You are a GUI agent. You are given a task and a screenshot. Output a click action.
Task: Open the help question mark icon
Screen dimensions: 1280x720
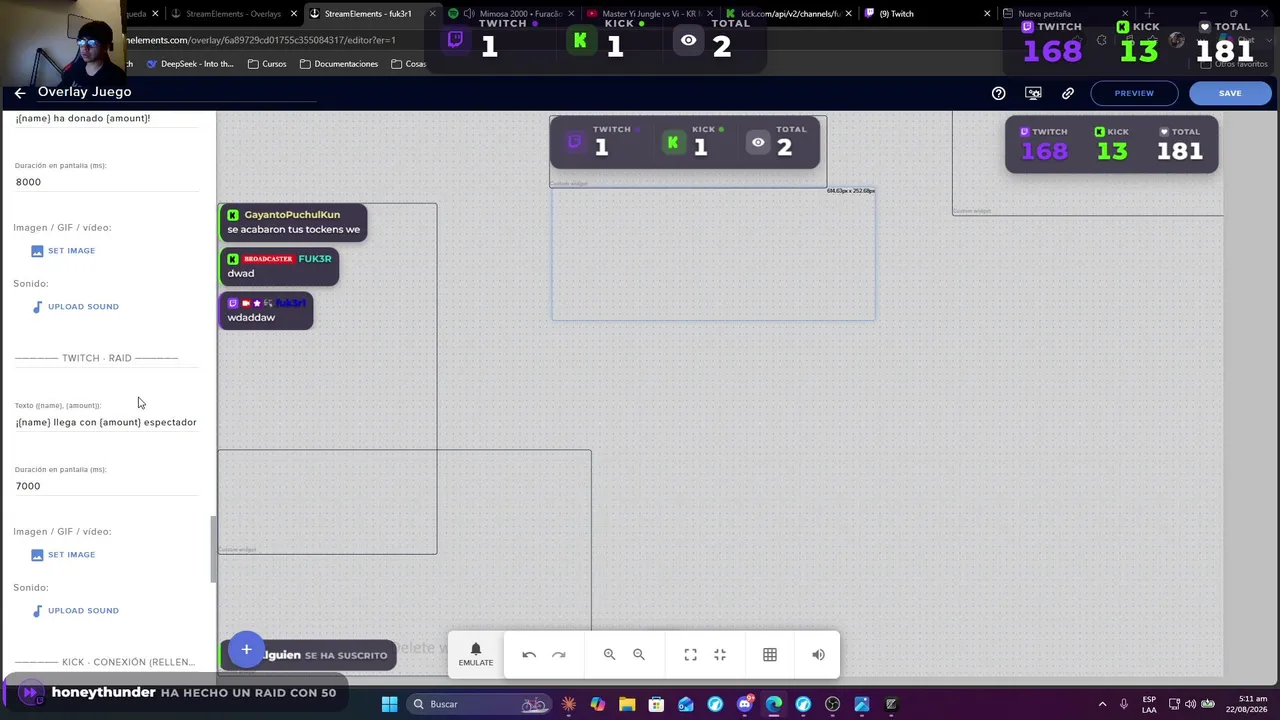[x=998, y=93]
